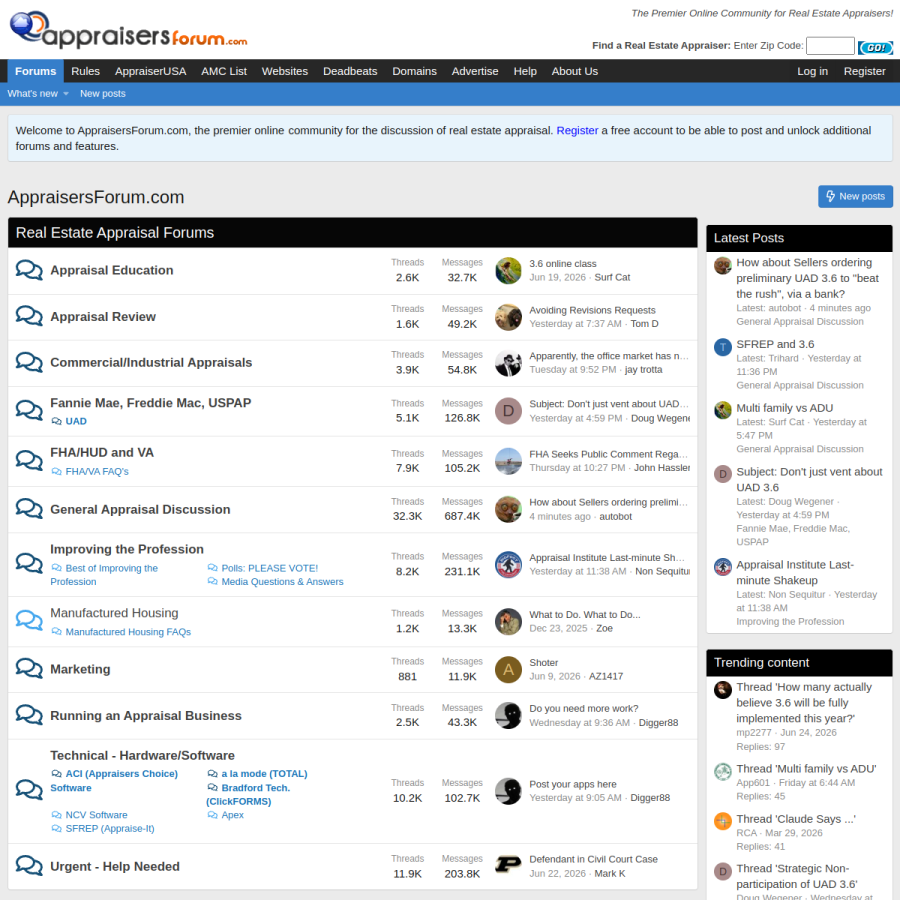The width and height of the screenshot is (900, 900).
Task: Open jay trotta avatar in Commercial row
Action: click(x=508, y=363)
